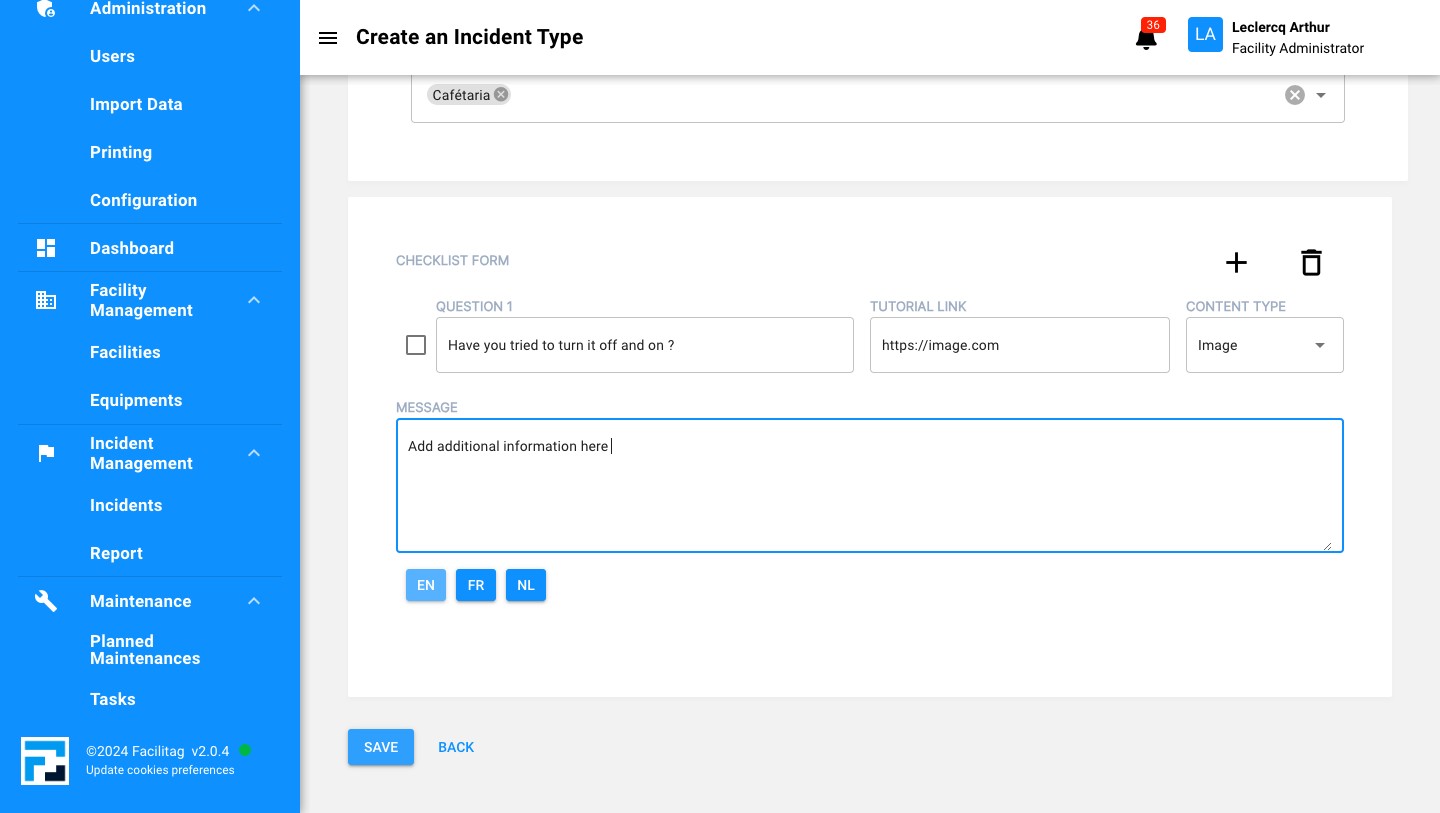Screen dimensions: 1440x813
Task: Click the plus icon to add a checklist question
Action: click(x=1236, y=262)
